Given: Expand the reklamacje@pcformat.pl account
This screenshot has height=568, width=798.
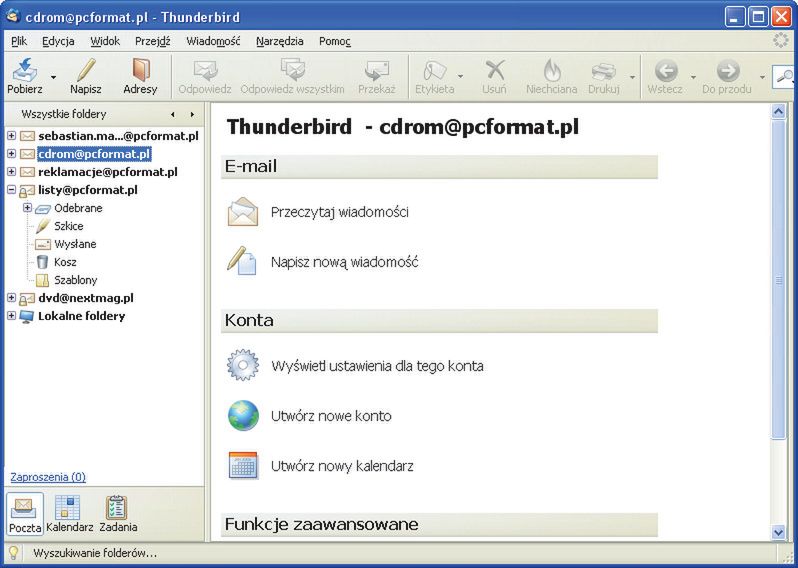Looking at the screenshot, I should pyautogui.click(x=11, y=172).
